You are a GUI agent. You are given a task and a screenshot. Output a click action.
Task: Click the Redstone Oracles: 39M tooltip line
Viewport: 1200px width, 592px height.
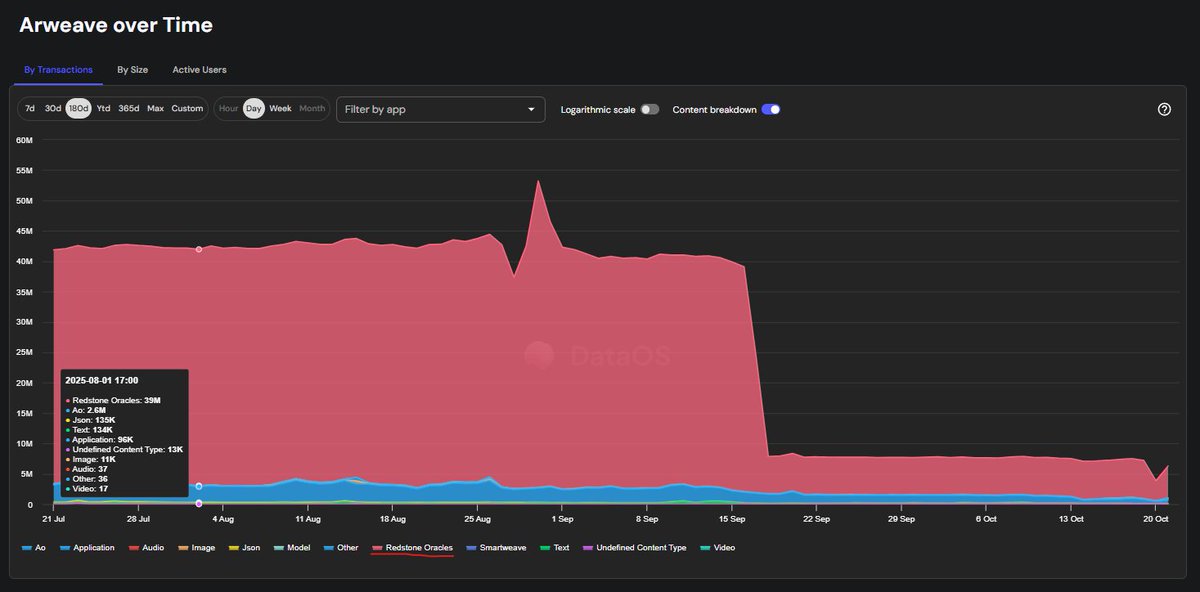pyautogui.click(x=112, y=400)
